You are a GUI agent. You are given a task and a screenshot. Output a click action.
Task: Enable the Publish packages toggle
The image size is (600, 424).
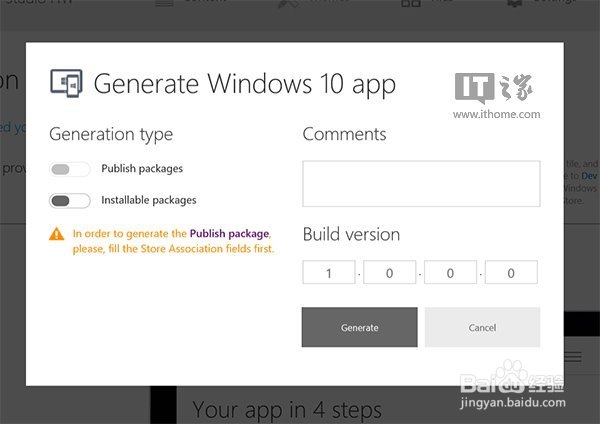(x=69, y=169)
